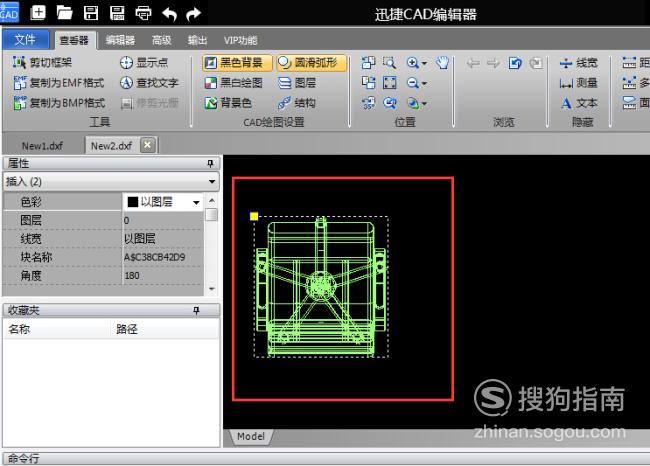Click the rotate view magnifier icon
650x466 pixels.
[x=389, y=103]
